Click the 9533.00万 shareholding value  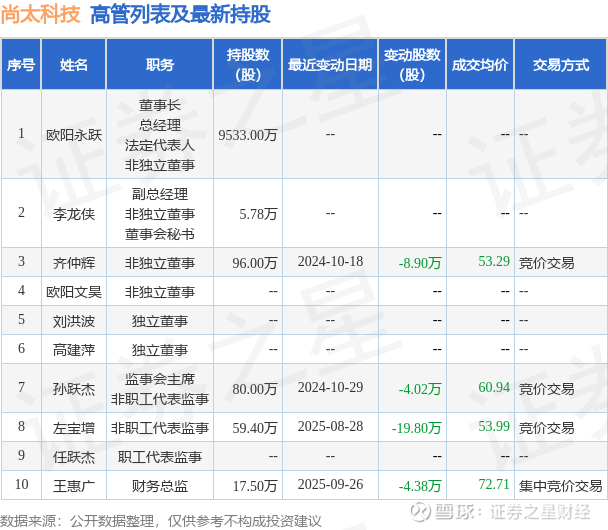pos(248,135)
